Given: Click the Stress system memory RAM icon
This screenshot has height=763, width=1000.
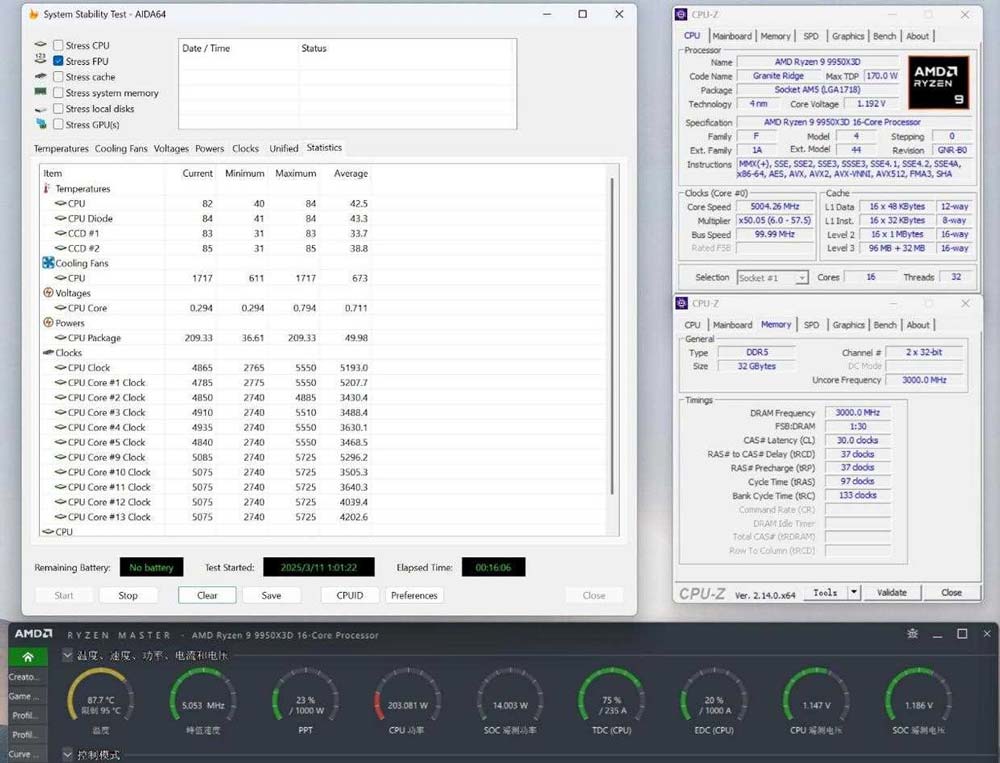Looking at the screenshot, I should 41,92.
